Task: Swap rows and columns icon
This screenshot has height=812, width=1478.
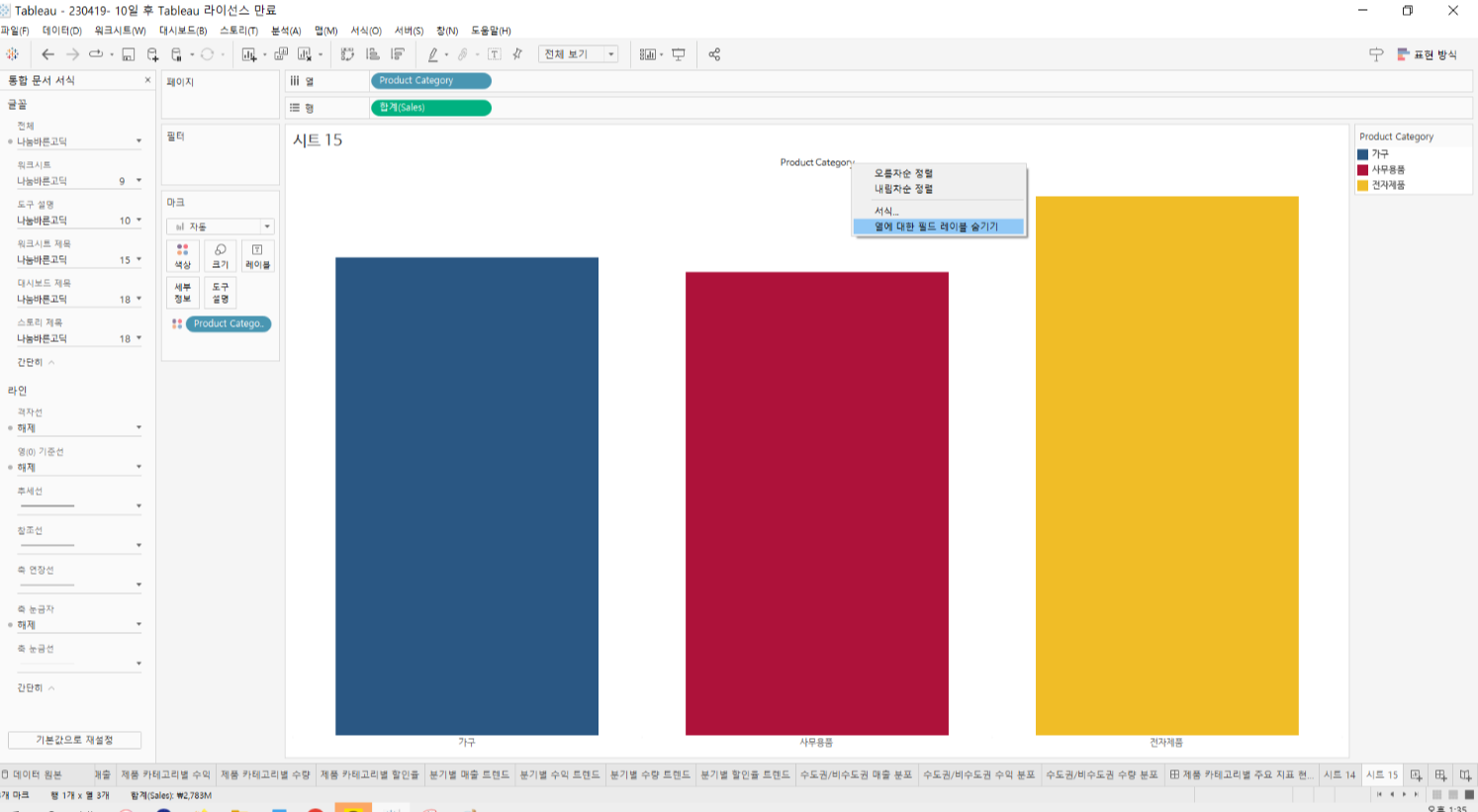Action: [x=347, y=54]
